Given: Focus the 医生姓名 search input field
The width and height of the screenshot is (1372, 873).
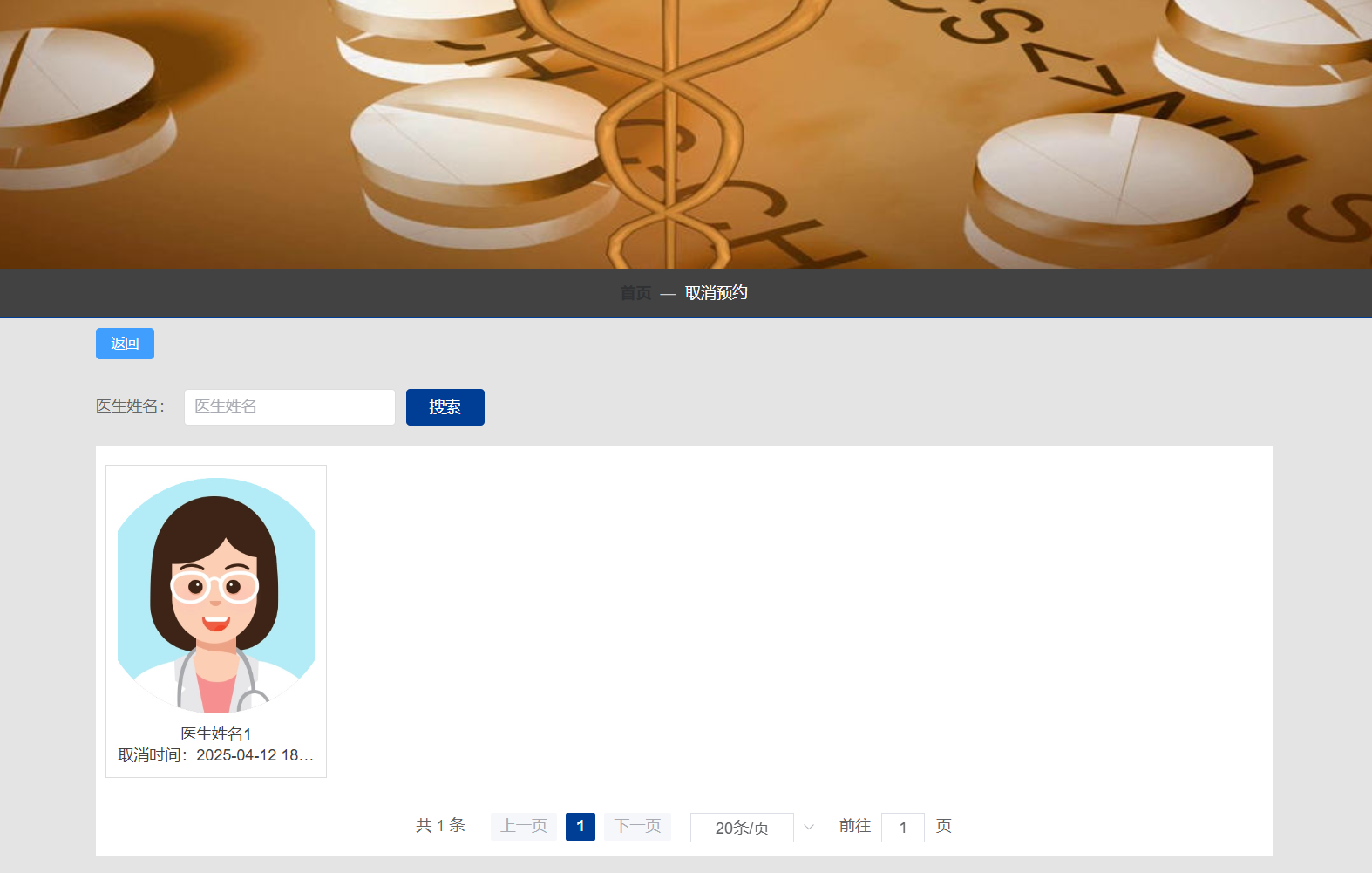Looking at the screenshot, I should coord(289,407).
